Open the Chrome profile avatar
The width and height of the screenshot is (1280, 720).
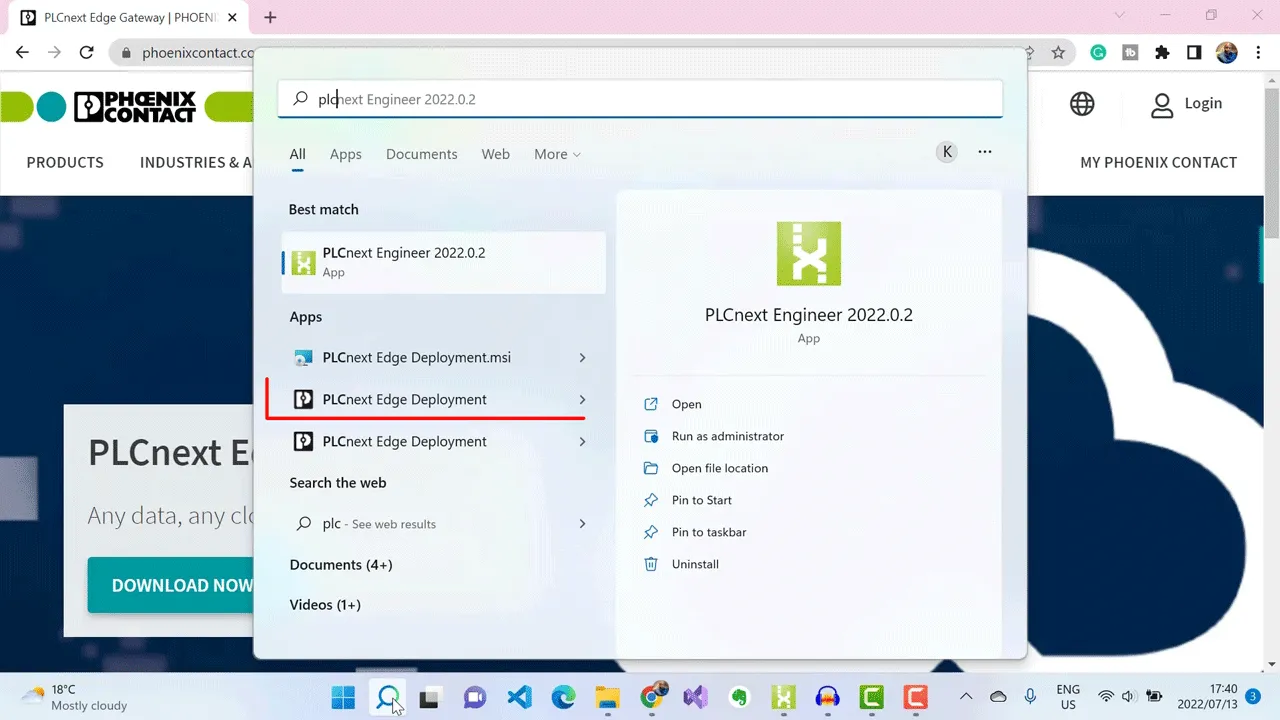(x=1226, y=53)
